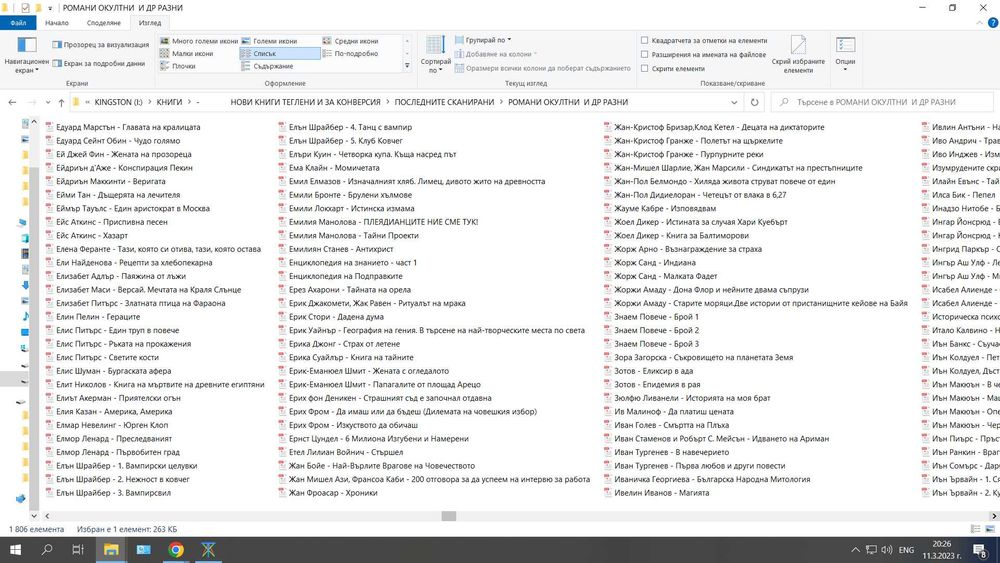Toggle the Details pane button
The image size is (1000, 563).
tap(99, 63)
